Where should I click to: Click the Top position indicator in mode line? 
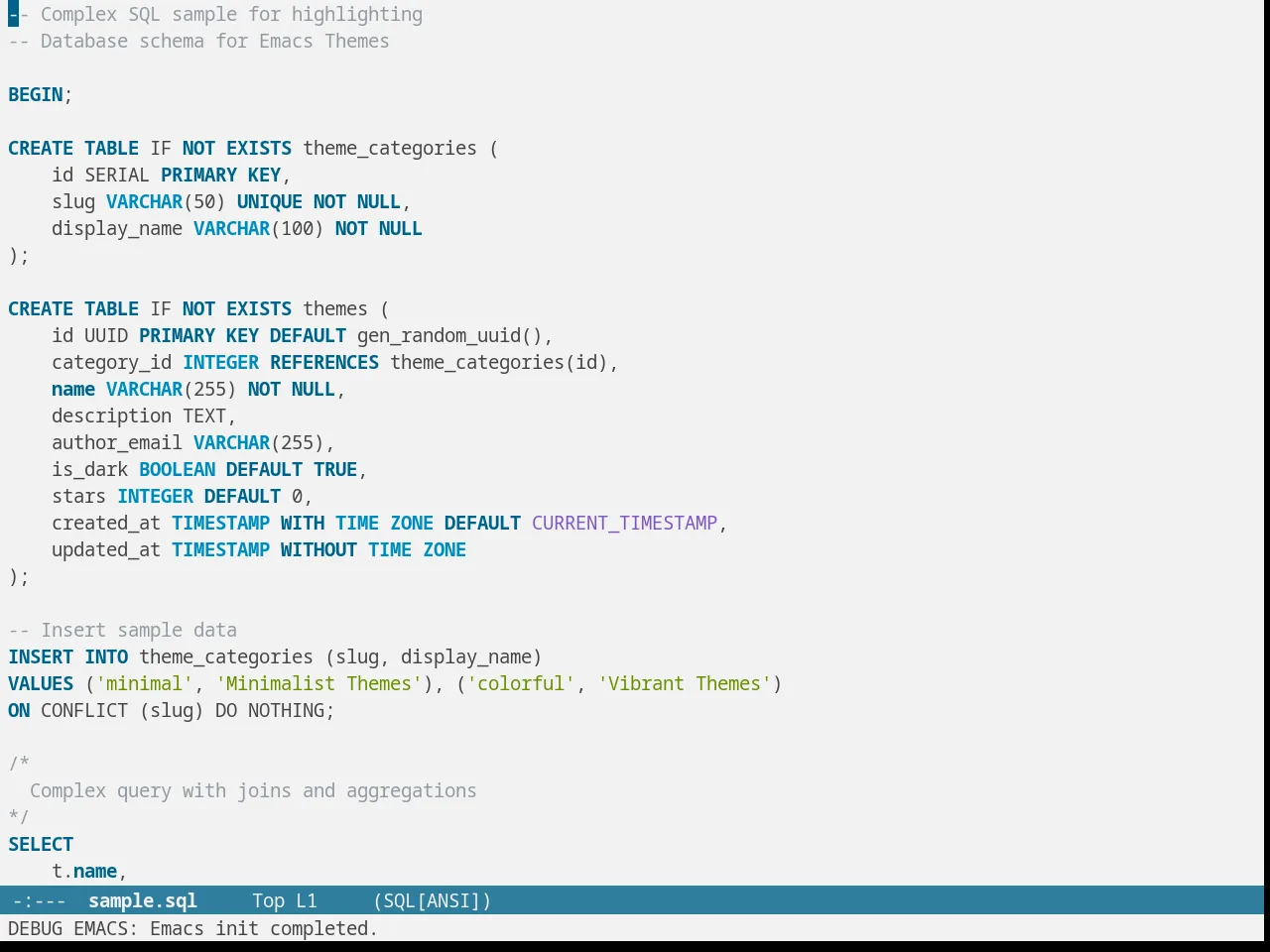click(x=268, y=900)
